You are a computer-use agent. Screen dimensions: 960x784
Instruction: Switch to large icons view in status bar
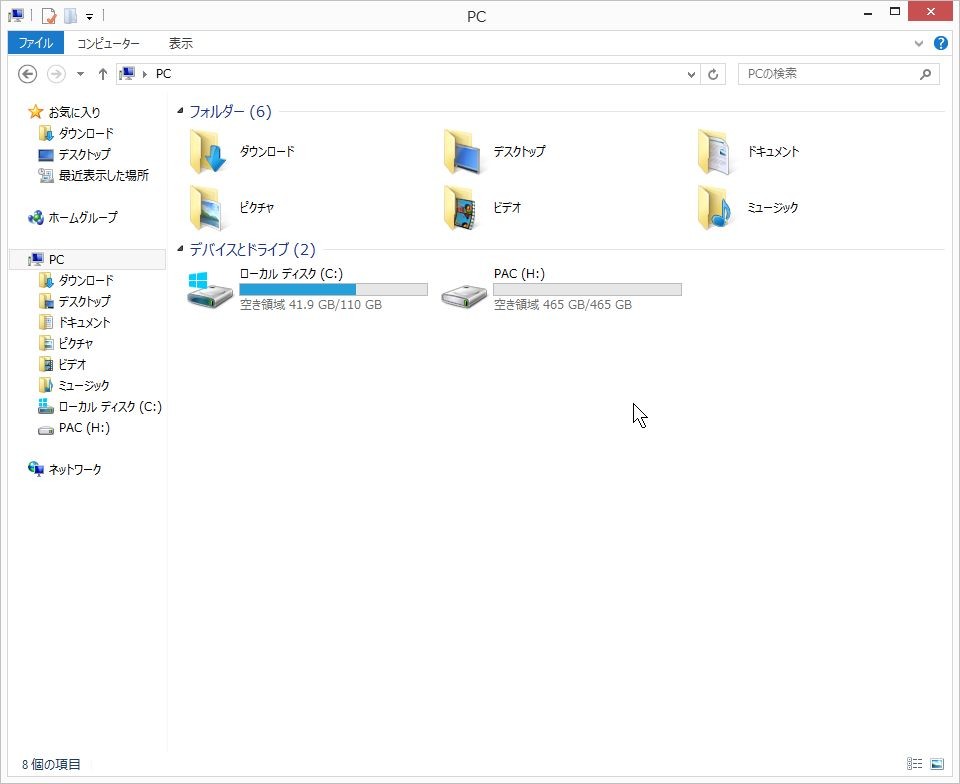(937, 763)
